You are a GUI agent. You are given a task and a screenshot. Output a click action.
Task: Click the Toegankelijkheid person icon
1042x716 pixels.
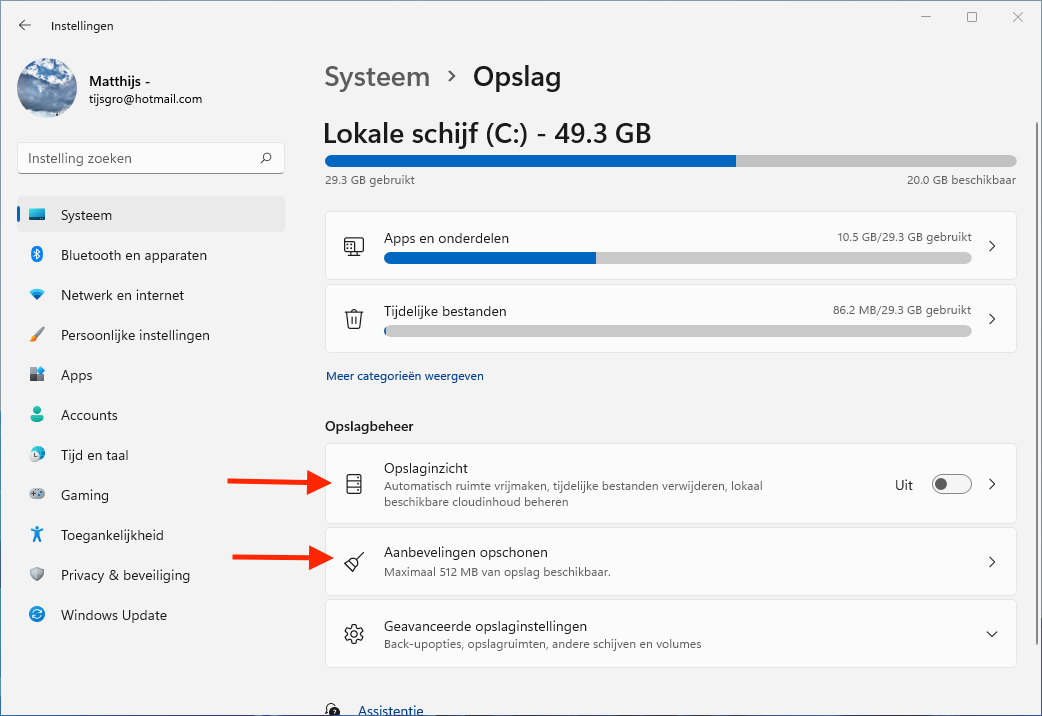pyautogui.click(x=37, y=535)
